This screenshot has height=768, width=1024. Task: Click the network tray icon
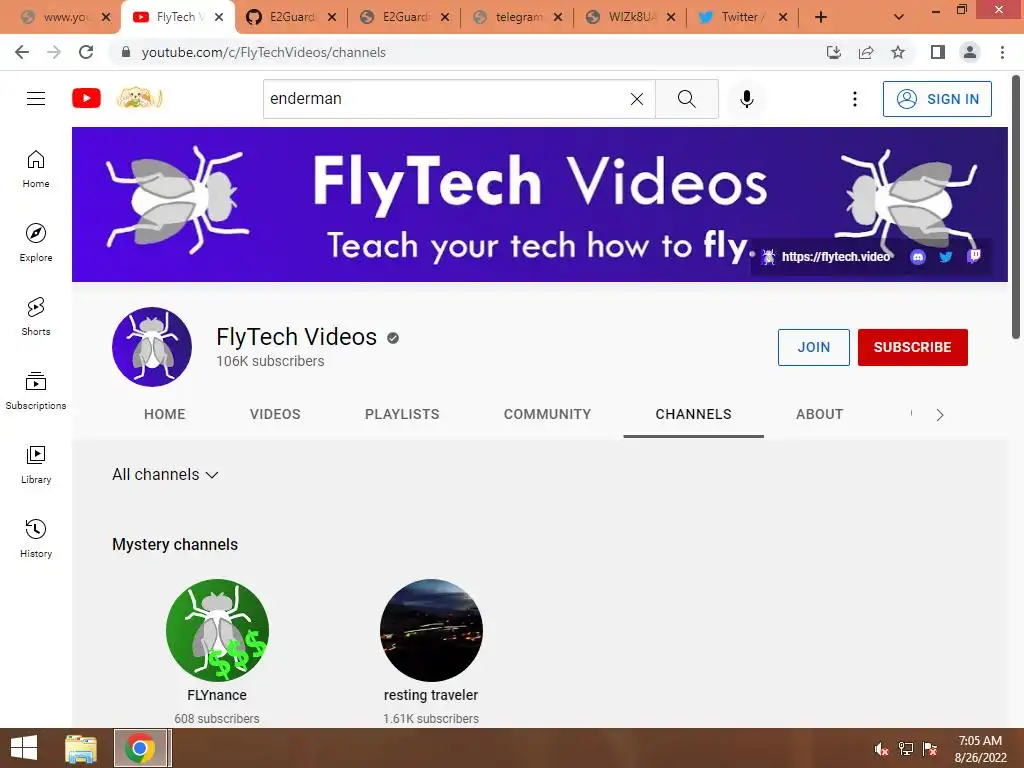906,749
